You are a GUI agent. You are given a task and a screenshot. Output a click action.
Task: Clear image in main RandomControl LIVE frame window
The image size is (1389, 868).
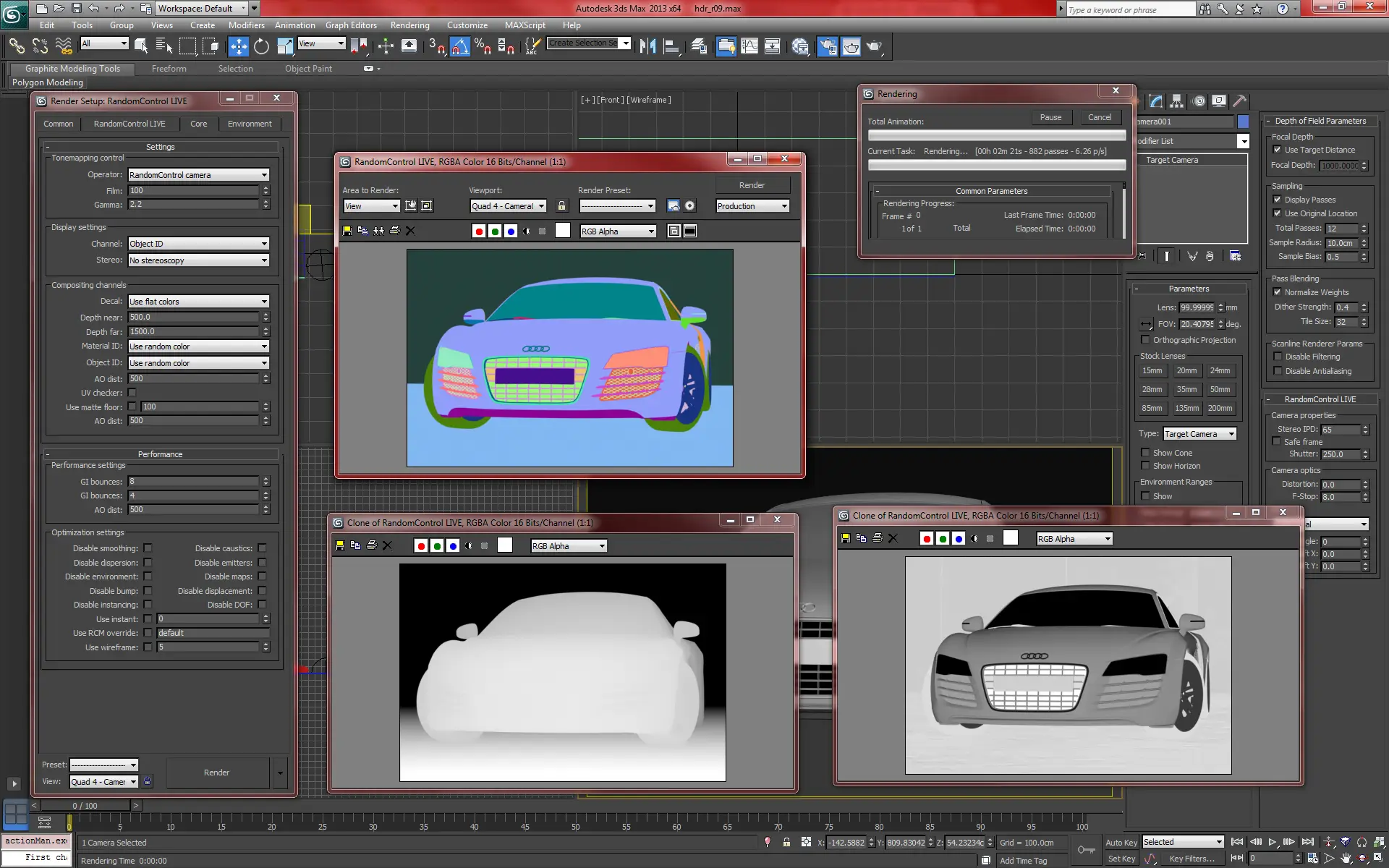(410, 231)
